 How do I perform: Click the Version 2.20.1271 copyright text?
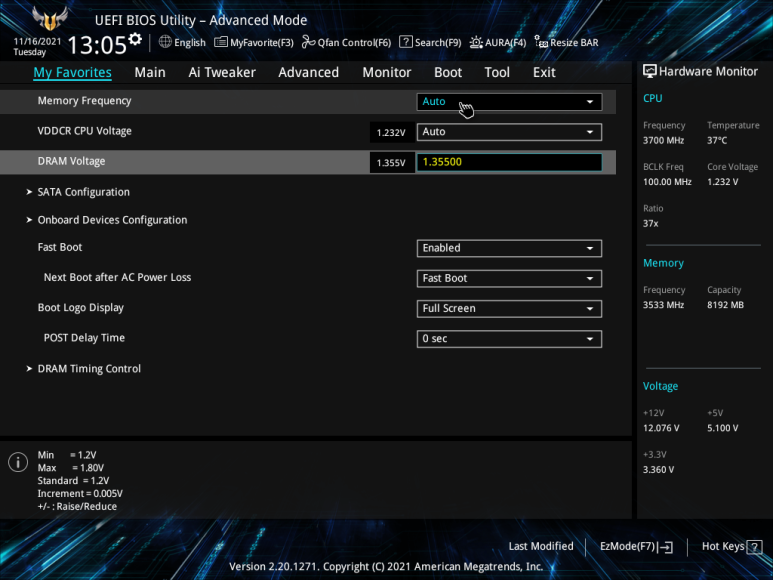coord(386,567)
